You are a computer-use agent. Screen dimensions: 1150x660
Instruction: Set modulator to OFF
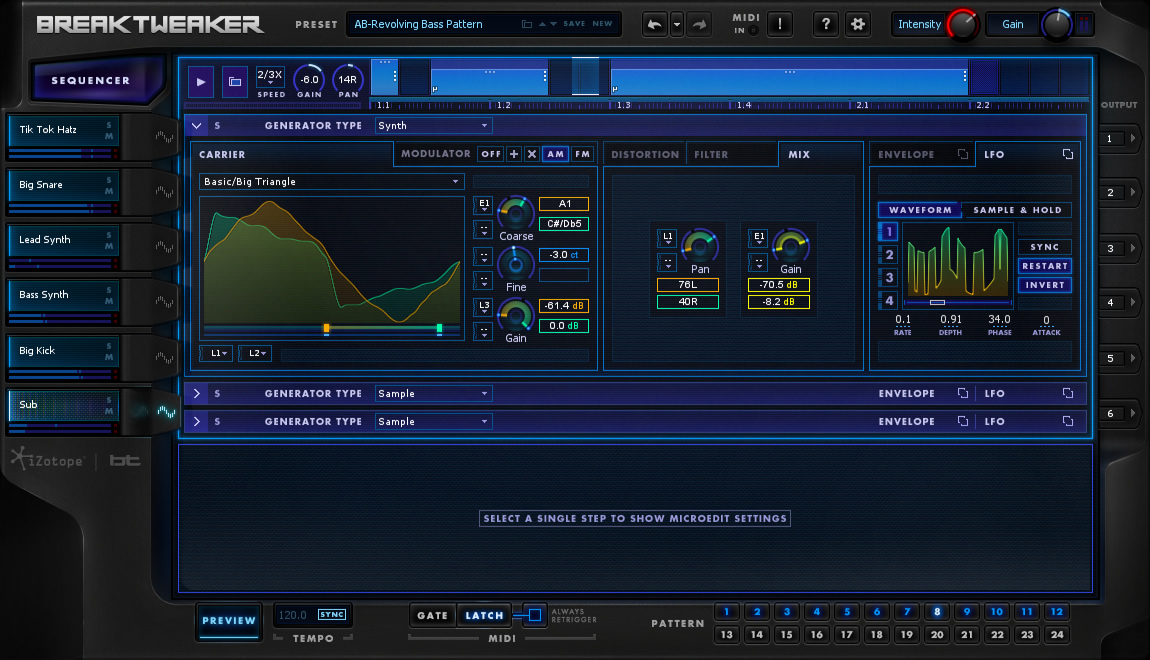click(x=491, y=154)
